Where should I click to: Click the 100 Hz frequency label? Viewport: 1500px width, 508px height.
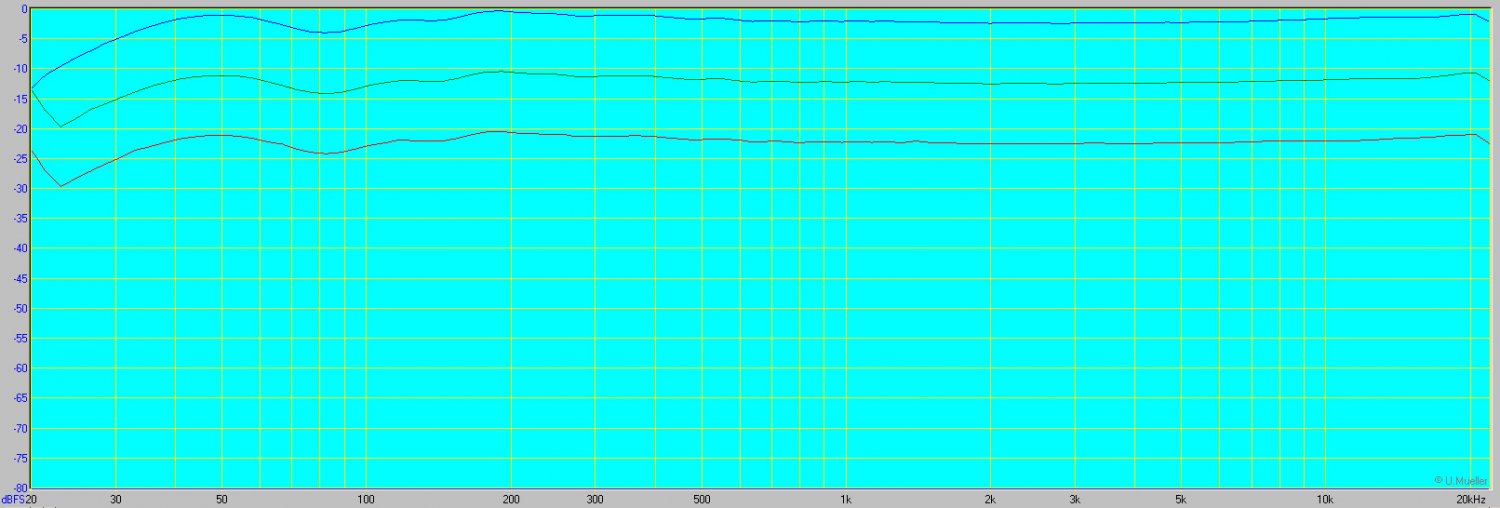366,498
